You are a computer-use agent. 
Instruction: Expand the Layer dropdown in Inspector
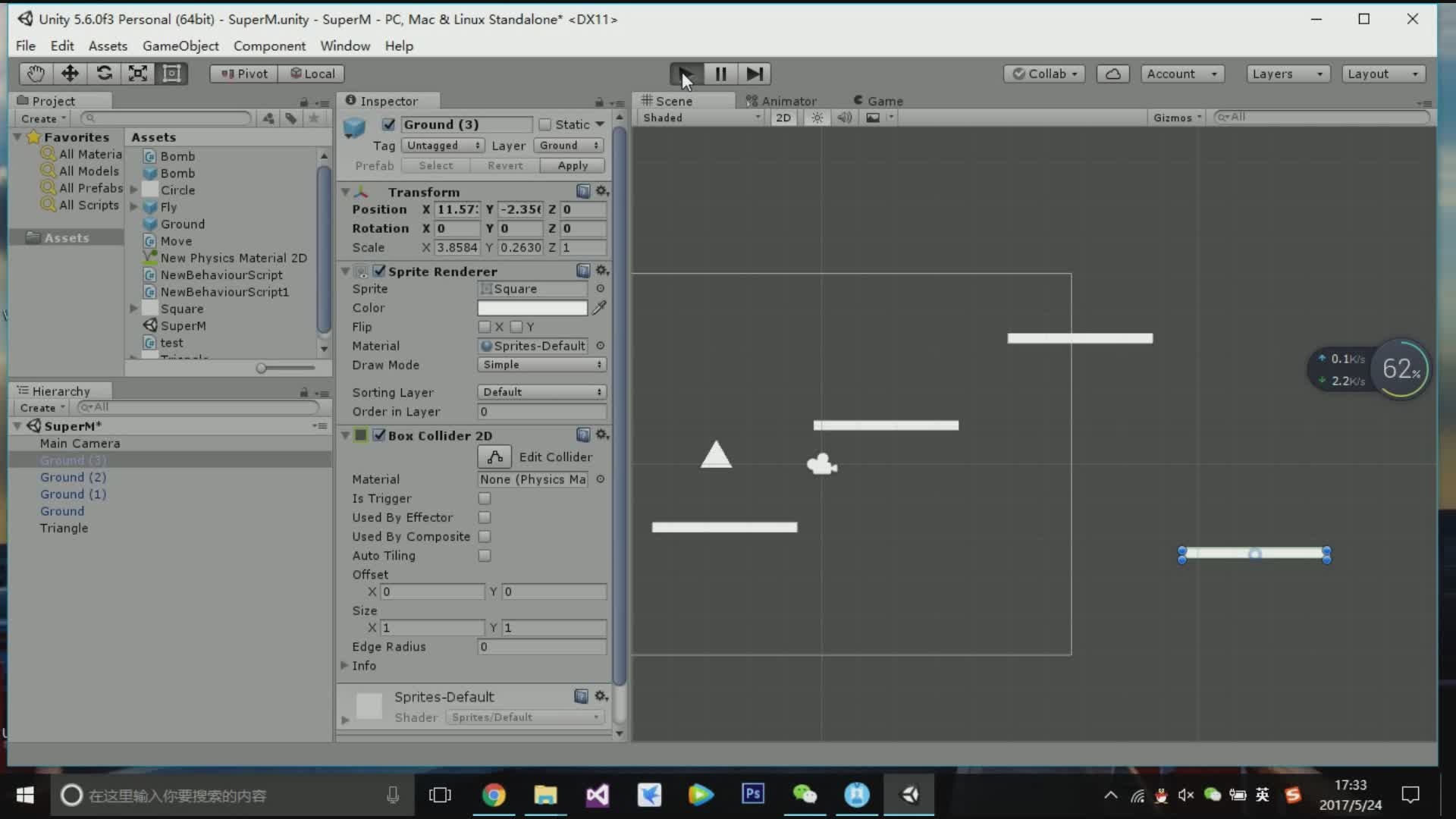coord(568,145)
